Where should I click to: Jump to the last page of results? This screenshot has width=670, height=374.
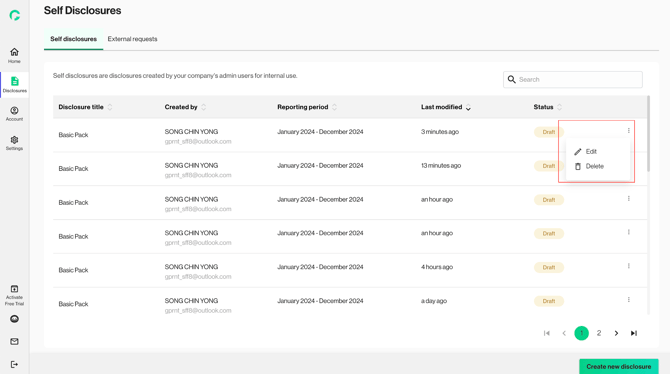[x=634, y=333]
